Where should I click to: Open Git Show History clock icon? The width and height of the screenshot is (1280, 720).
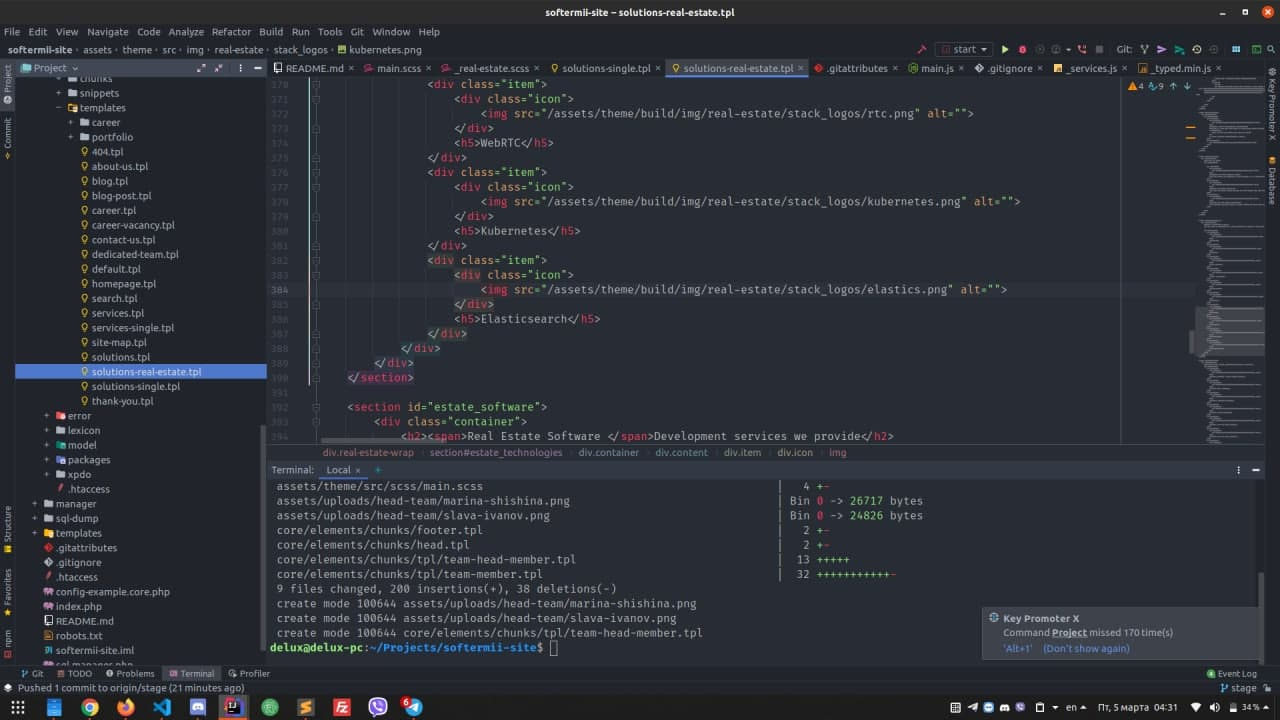click(x=1196, y=49)
